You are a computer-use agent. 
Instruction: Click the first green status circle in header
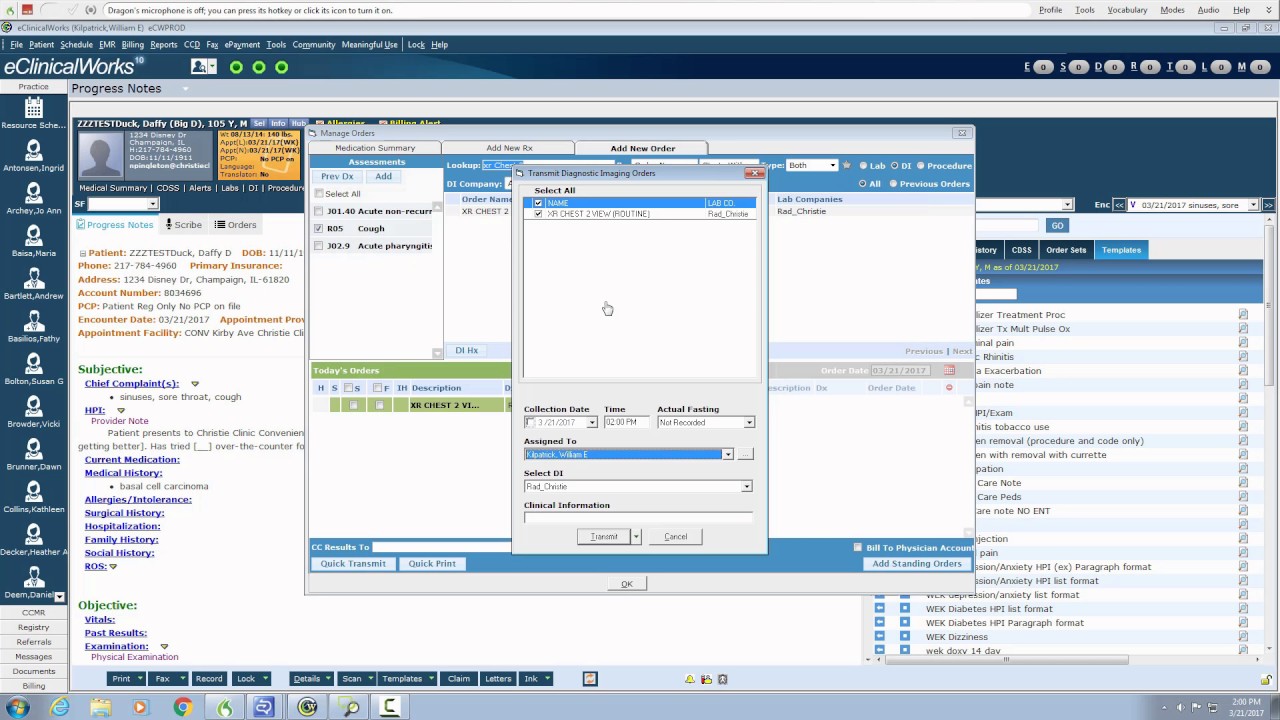[x=236, y=67]
